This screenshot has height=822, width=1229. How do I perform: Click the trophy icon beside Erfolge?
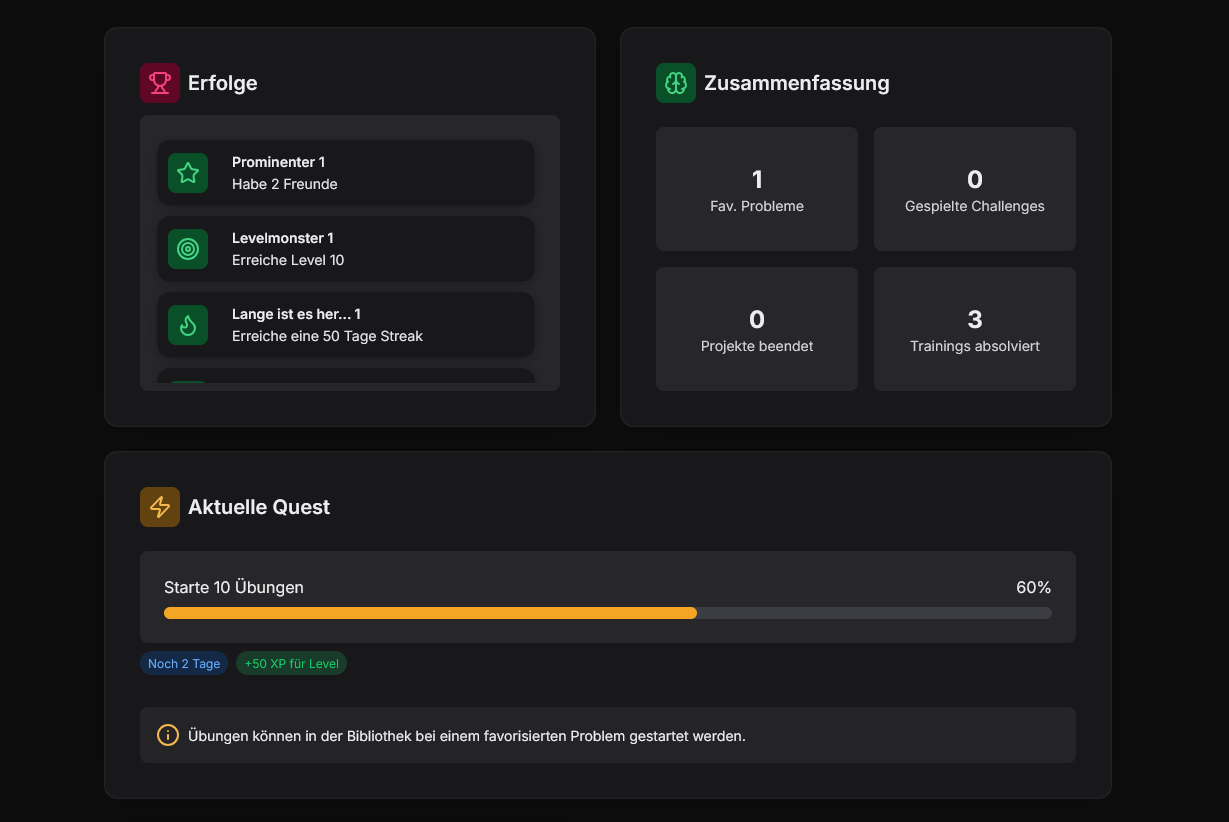tap(160, 83)
